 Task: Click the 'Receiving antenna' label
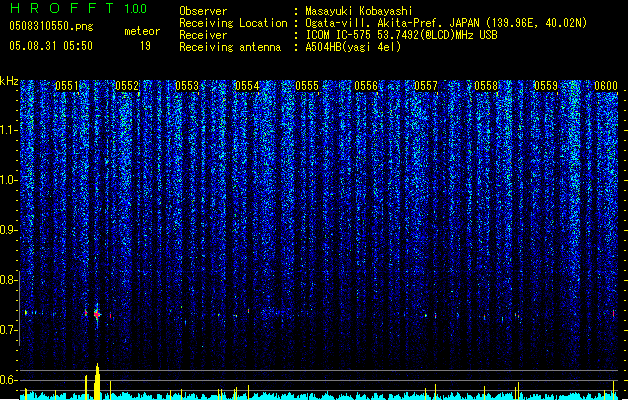[x=230, y=47]
